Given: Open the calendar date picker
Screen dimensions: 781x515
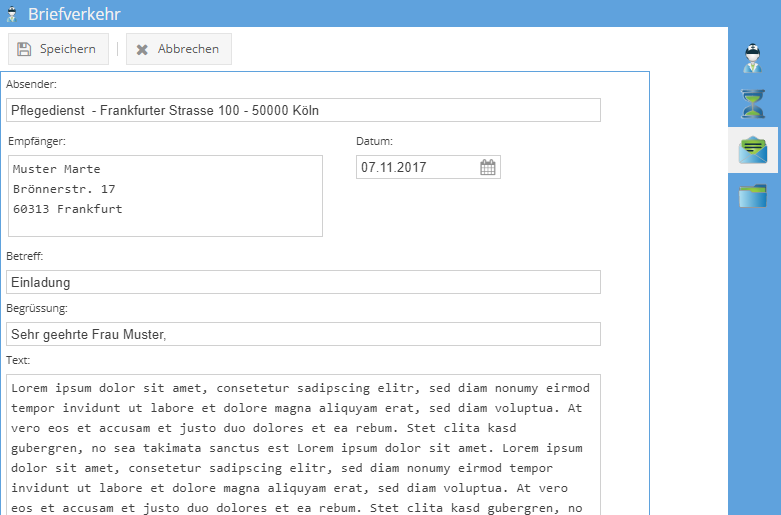Looking at the screenshot, I should pyautogui.click(x=488, y=168).
